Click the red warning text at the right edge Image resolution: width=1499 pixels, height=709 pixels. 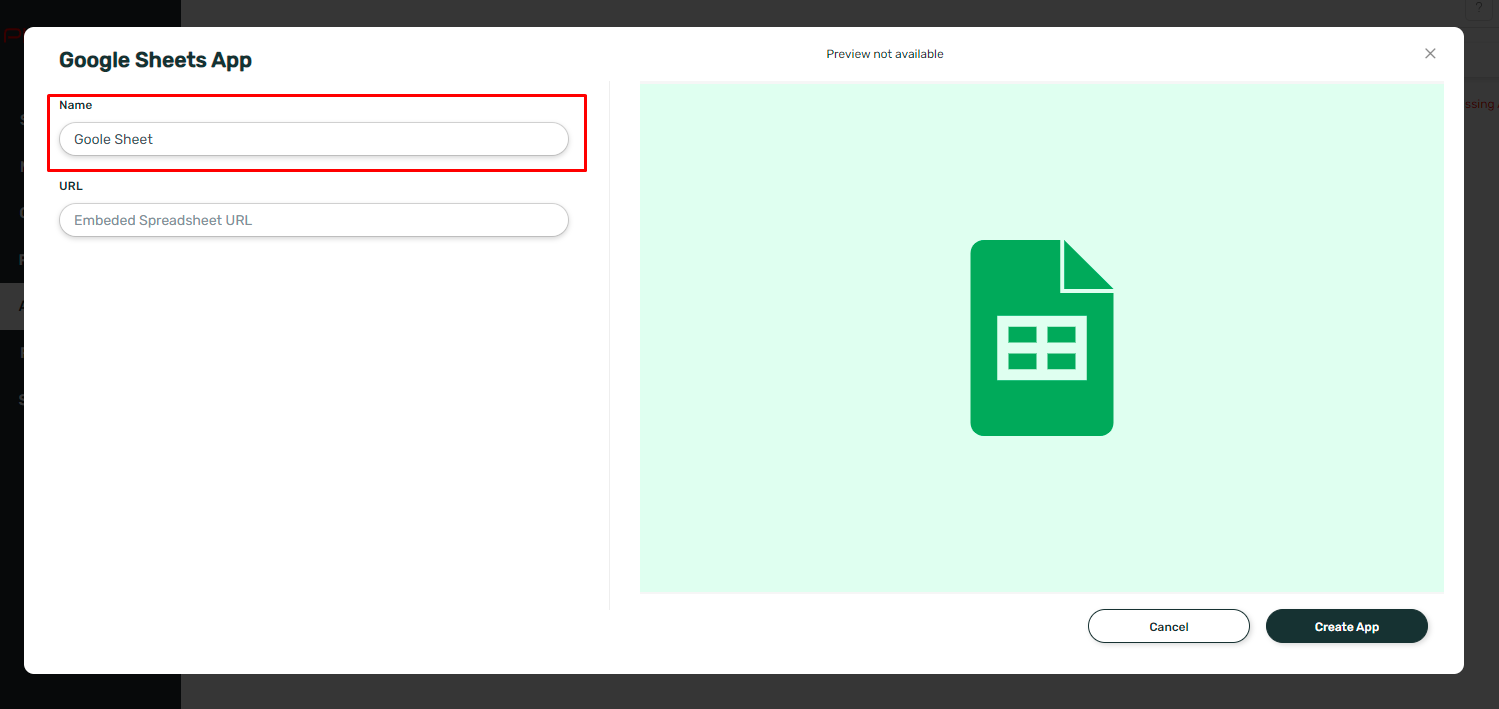pyautogui.click(x=1480, y=103)
